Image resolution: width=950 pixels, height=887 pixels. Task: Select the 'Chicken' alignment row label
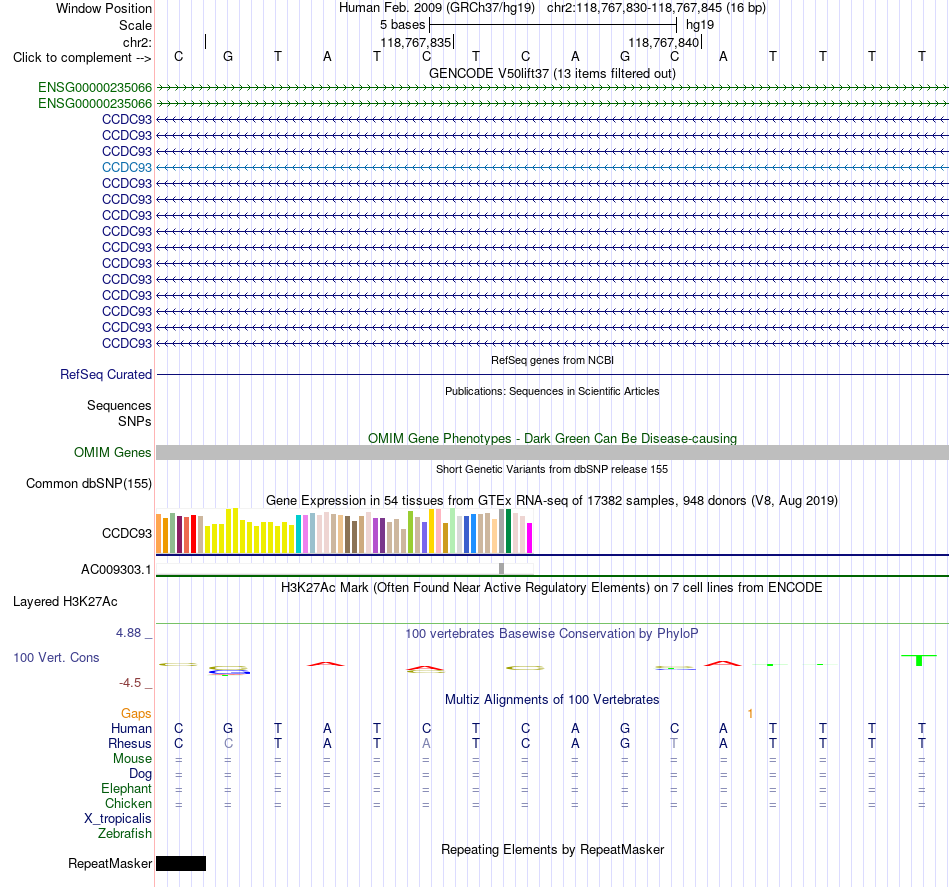[x=128, y=803]
